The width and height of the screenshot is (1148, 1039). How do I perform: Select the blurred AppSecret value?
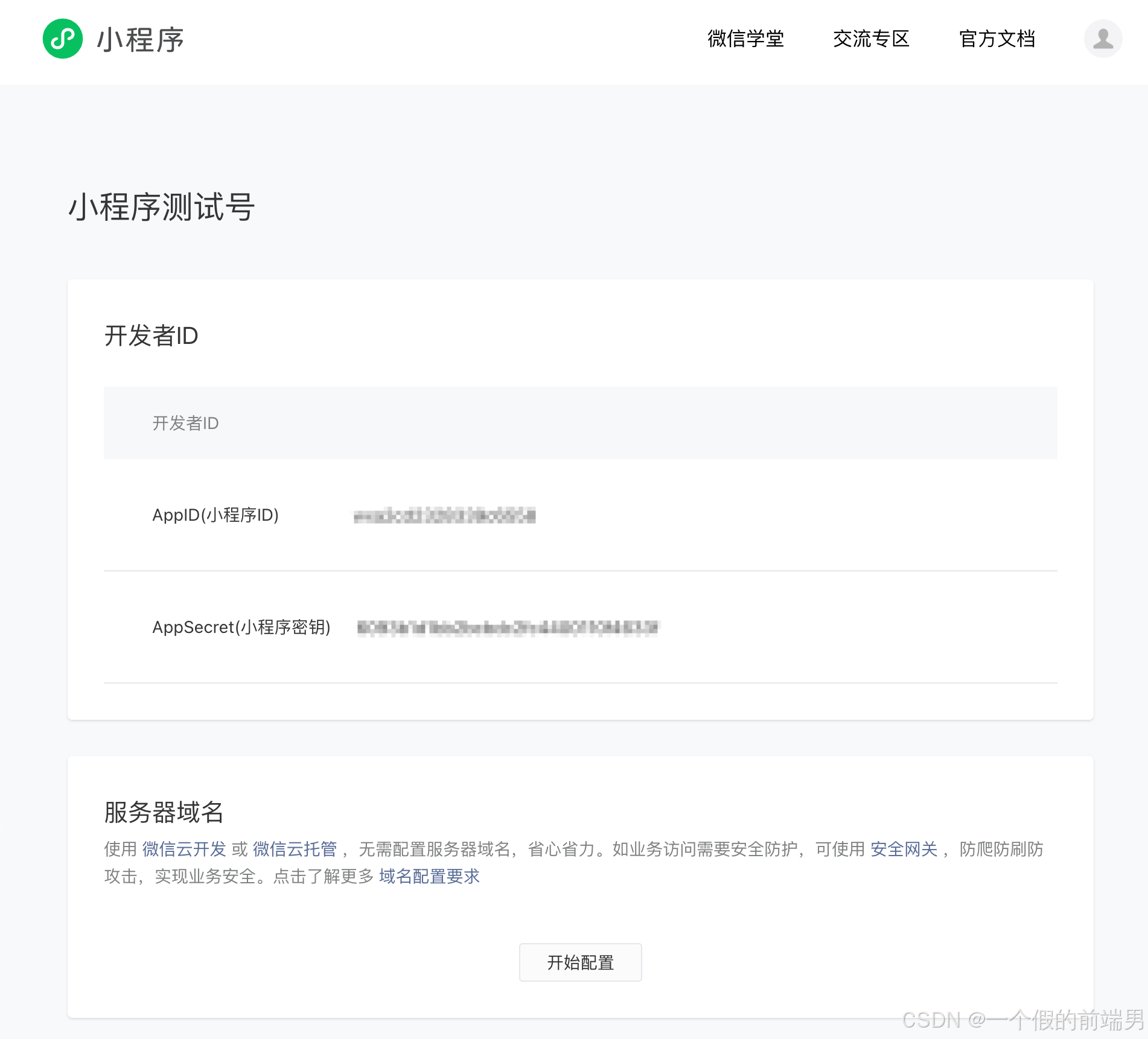pyautogui.click(x=508, y=628)
